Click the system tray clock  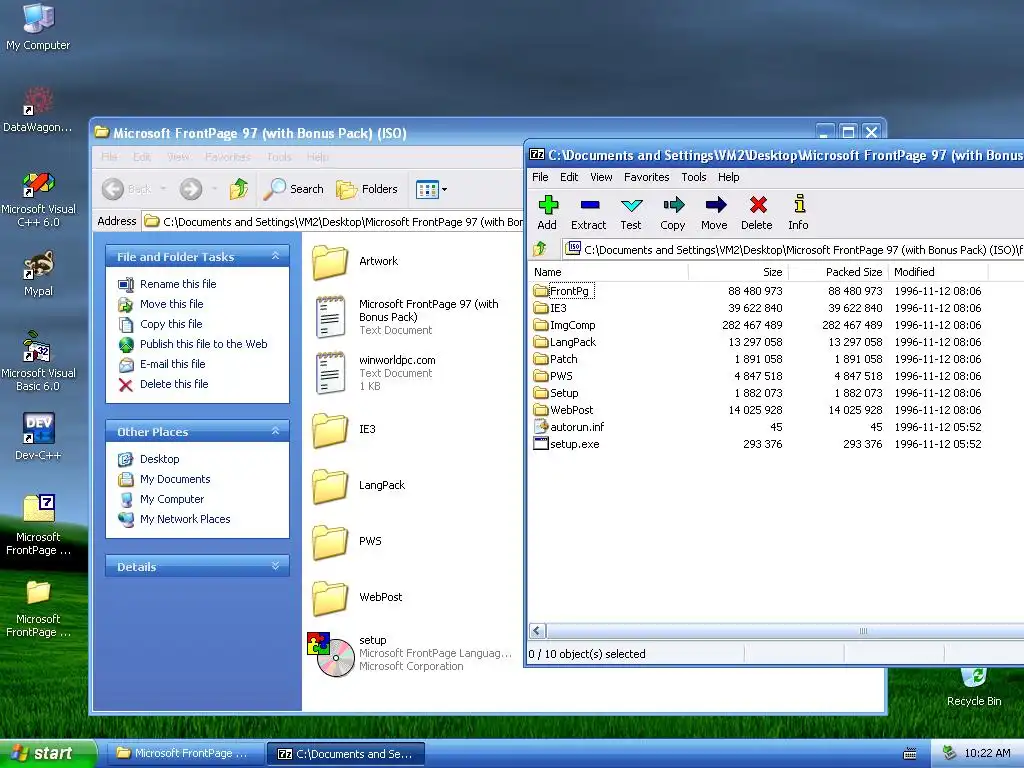pos(987,754)
